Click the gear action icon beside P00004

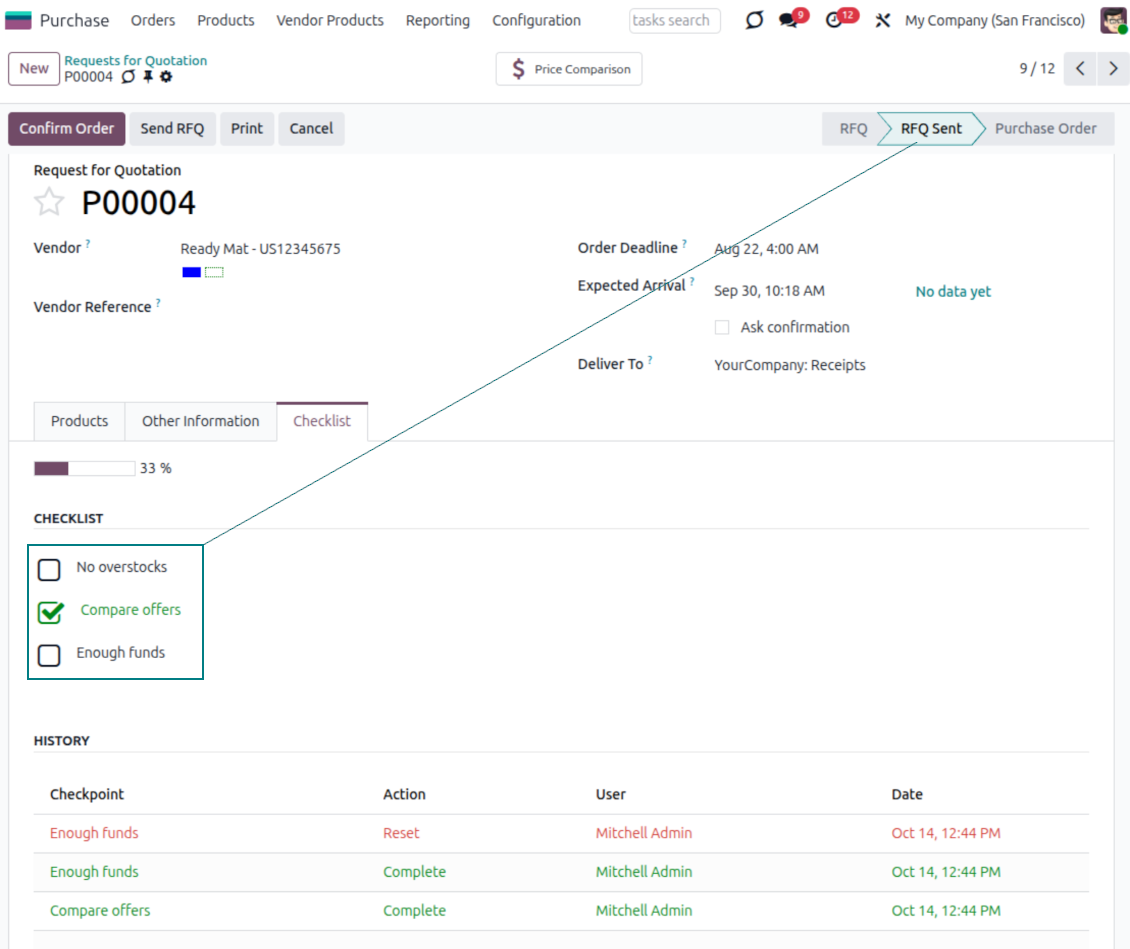click(166, 77)
